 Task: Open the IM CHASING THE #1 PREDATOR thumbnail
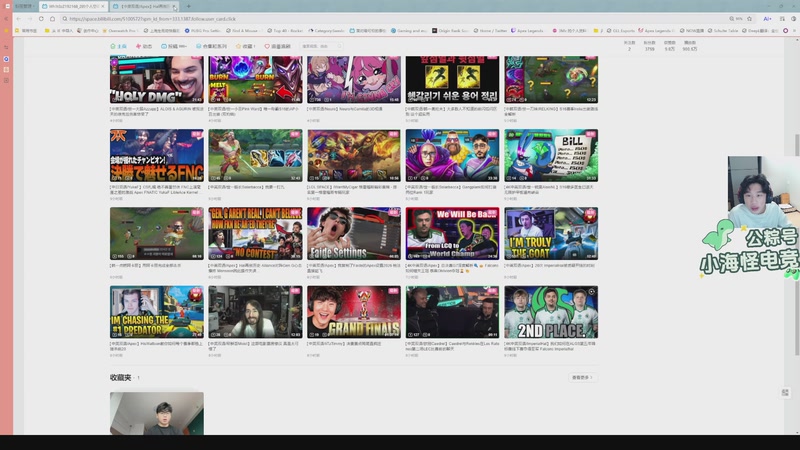tap(157, 312)
